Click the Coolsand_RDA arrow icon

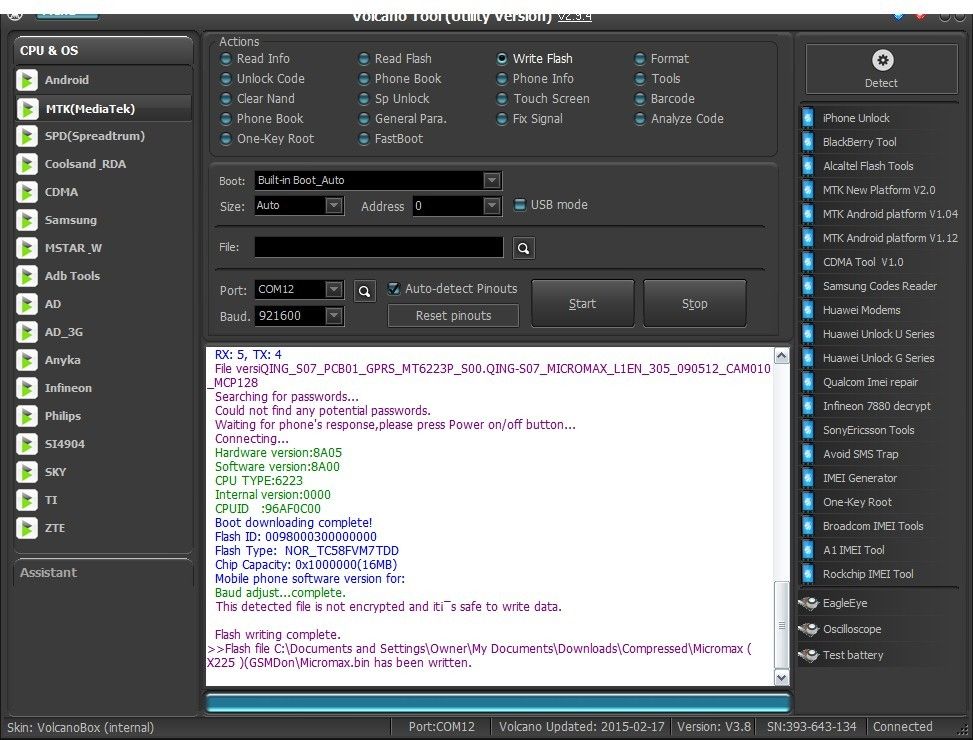coord(27,164)
